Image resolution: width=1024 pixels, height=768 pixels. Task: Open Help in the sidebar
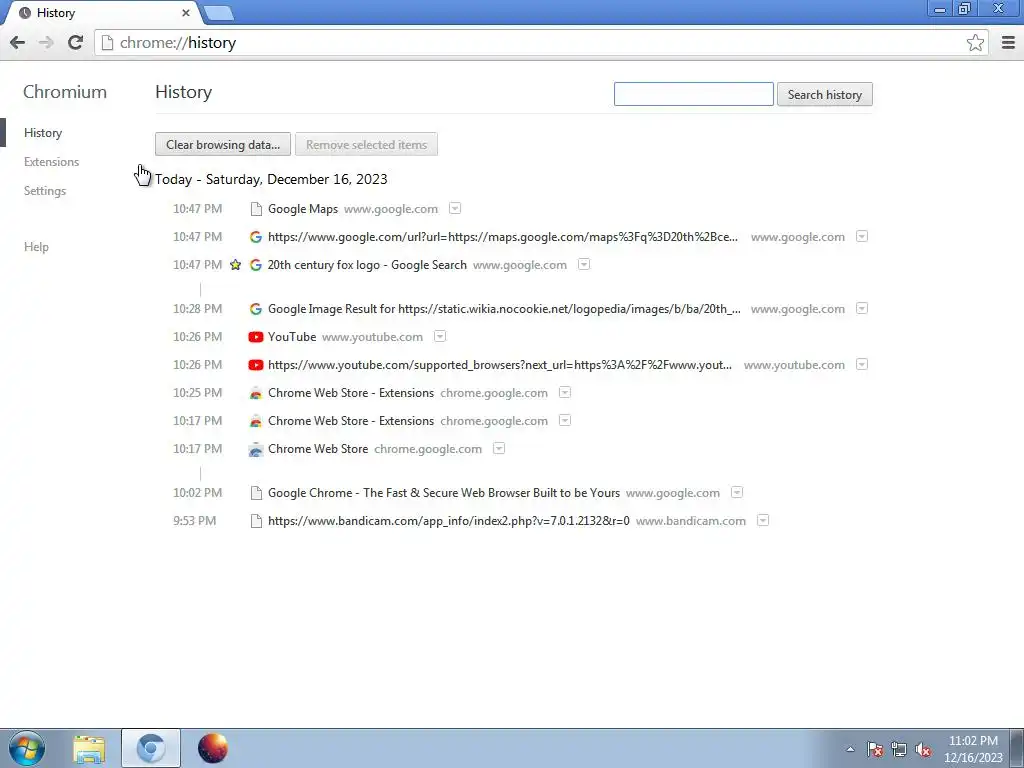[x=37, y=247]
